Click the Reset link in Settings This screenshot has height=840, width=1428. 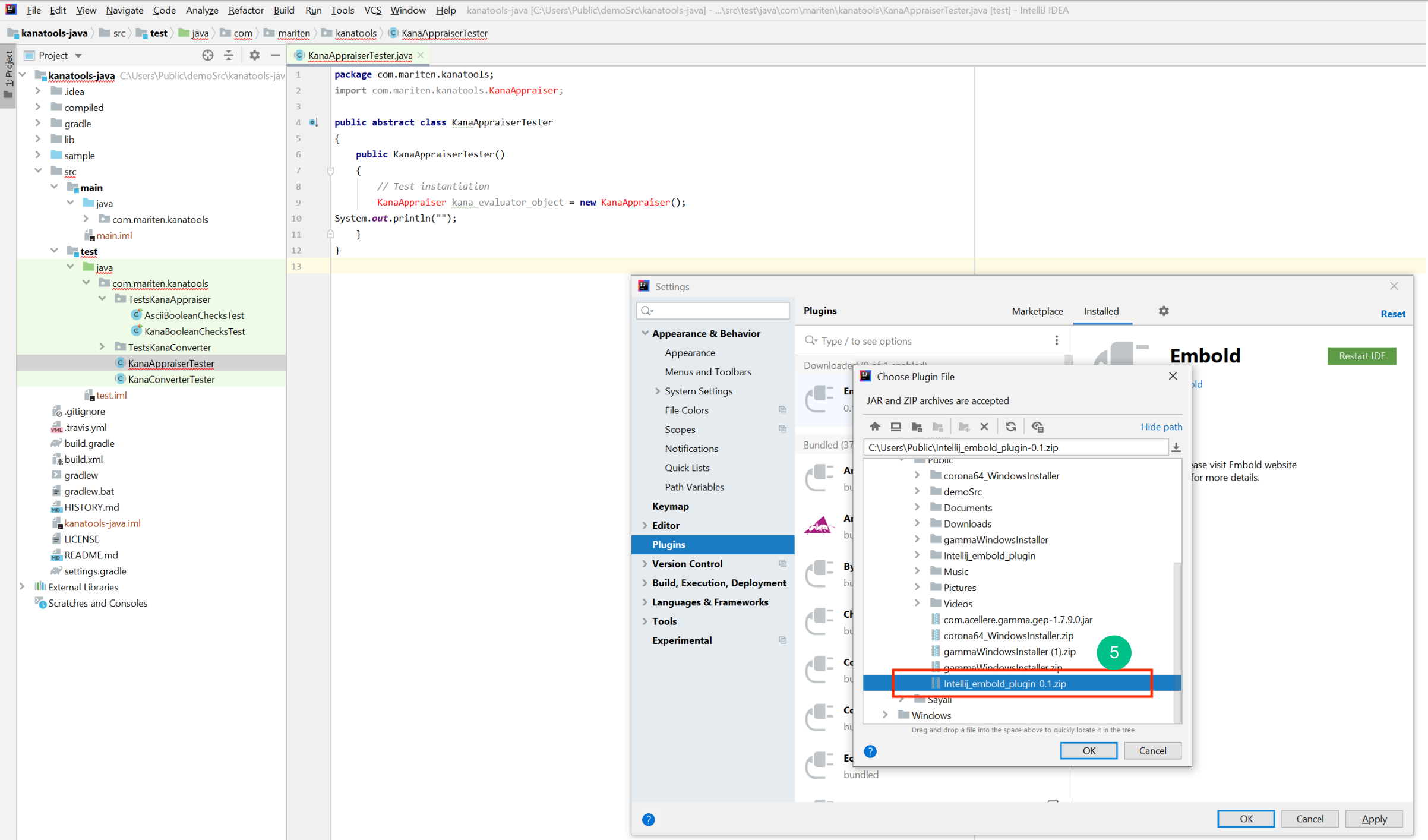pos(1392,314)
